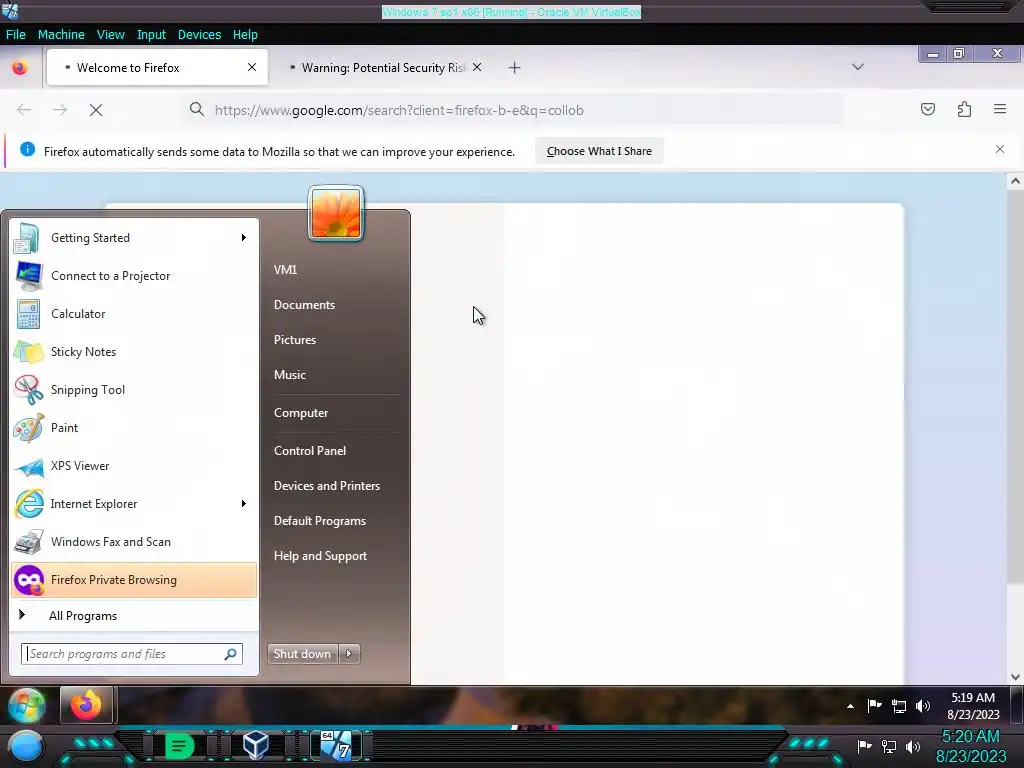Open guest network status icon
This screenshot has width=1024, height=768.
pyautogui.click(x=899, y=706)
